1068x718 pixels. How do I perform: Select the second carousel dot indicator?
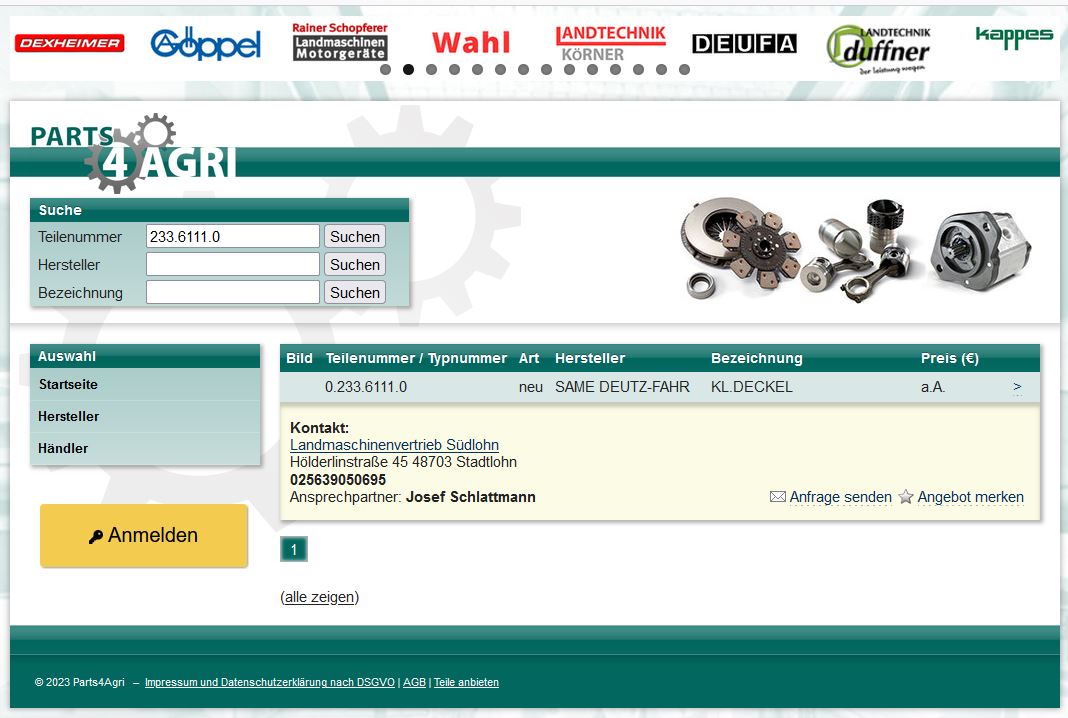[x=408, y=70]
